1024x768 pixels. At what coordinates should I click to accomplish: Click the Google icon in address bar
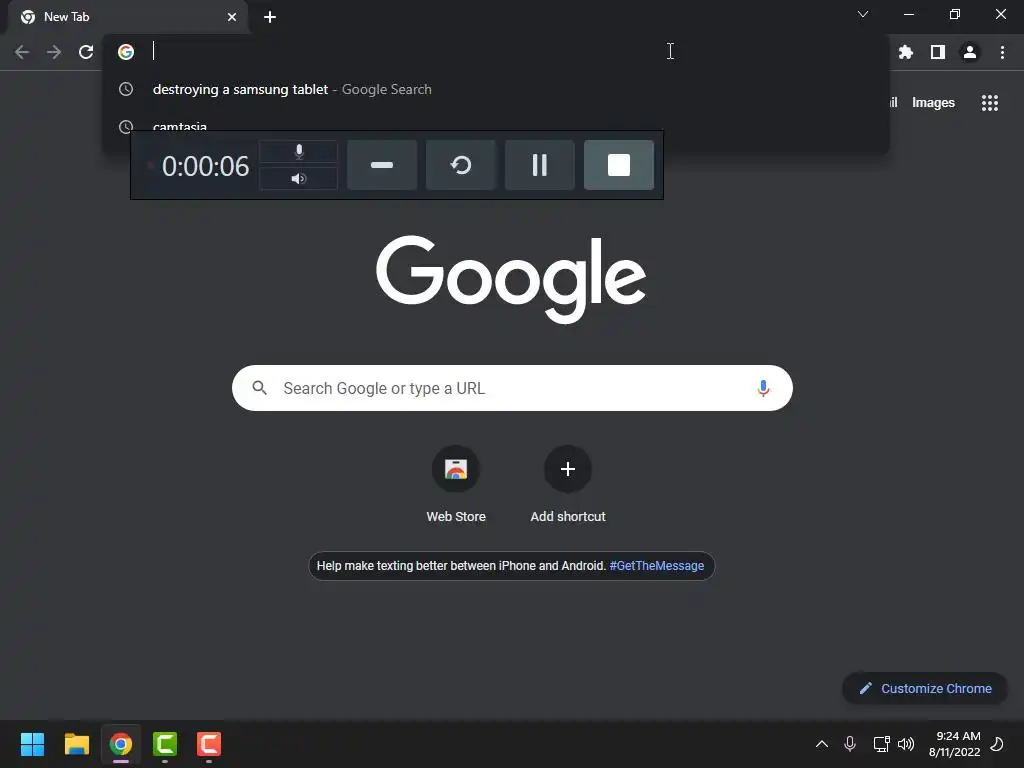[126, 52]
